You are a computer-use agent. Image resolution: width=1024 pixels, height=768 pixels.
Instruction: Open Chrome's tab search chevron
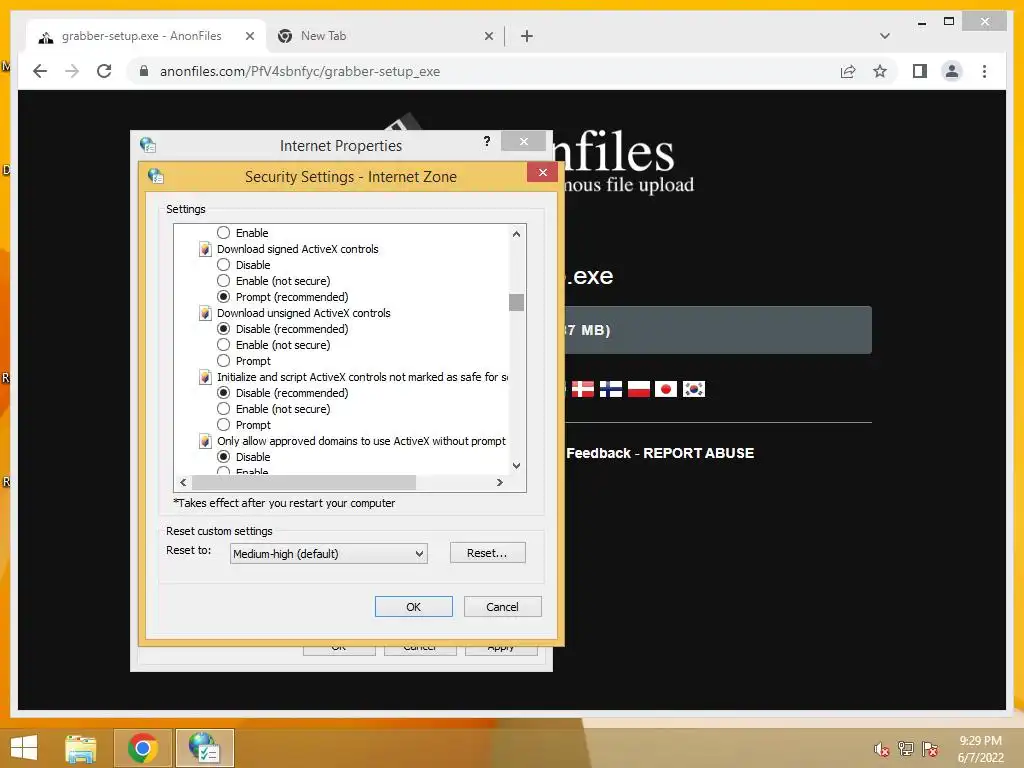pos(884,36)
